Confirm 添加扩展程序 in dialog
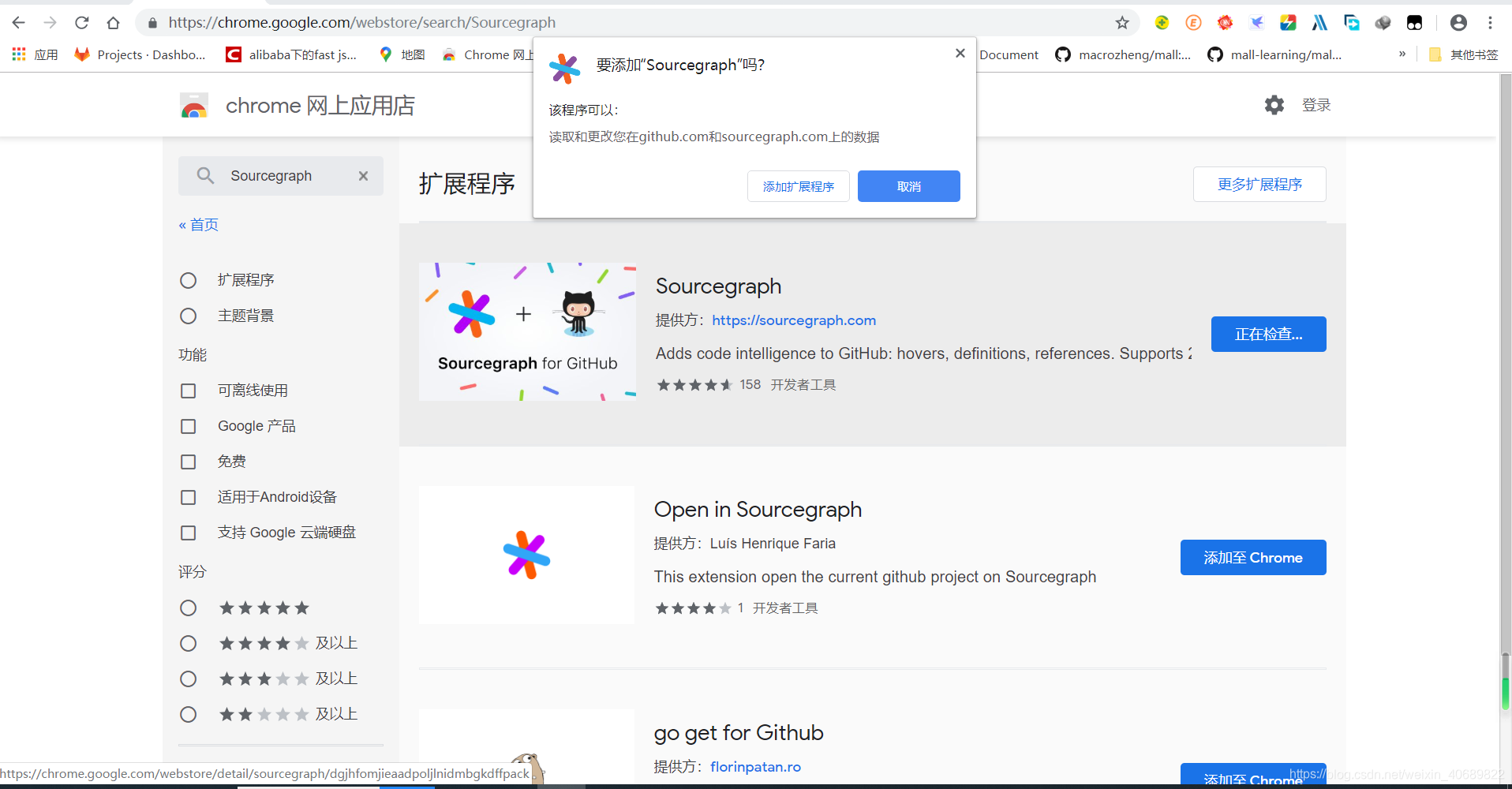Screen dimensions: 1512x789 coord(799,186)
